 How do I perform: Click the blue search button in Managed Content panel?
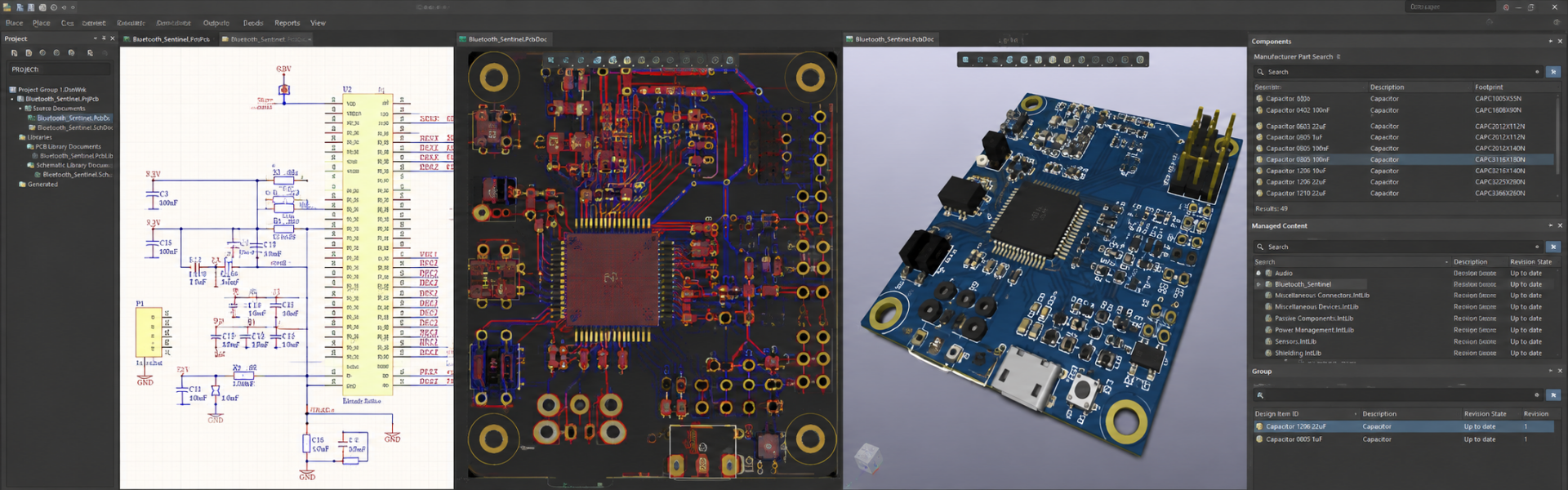coord(1553,247)
